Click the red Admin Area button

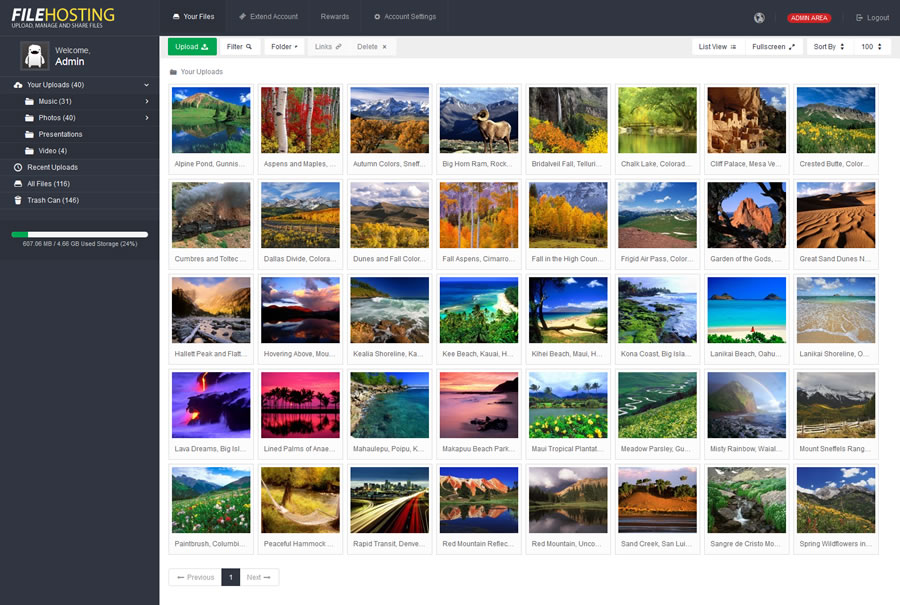click(808, 18)
